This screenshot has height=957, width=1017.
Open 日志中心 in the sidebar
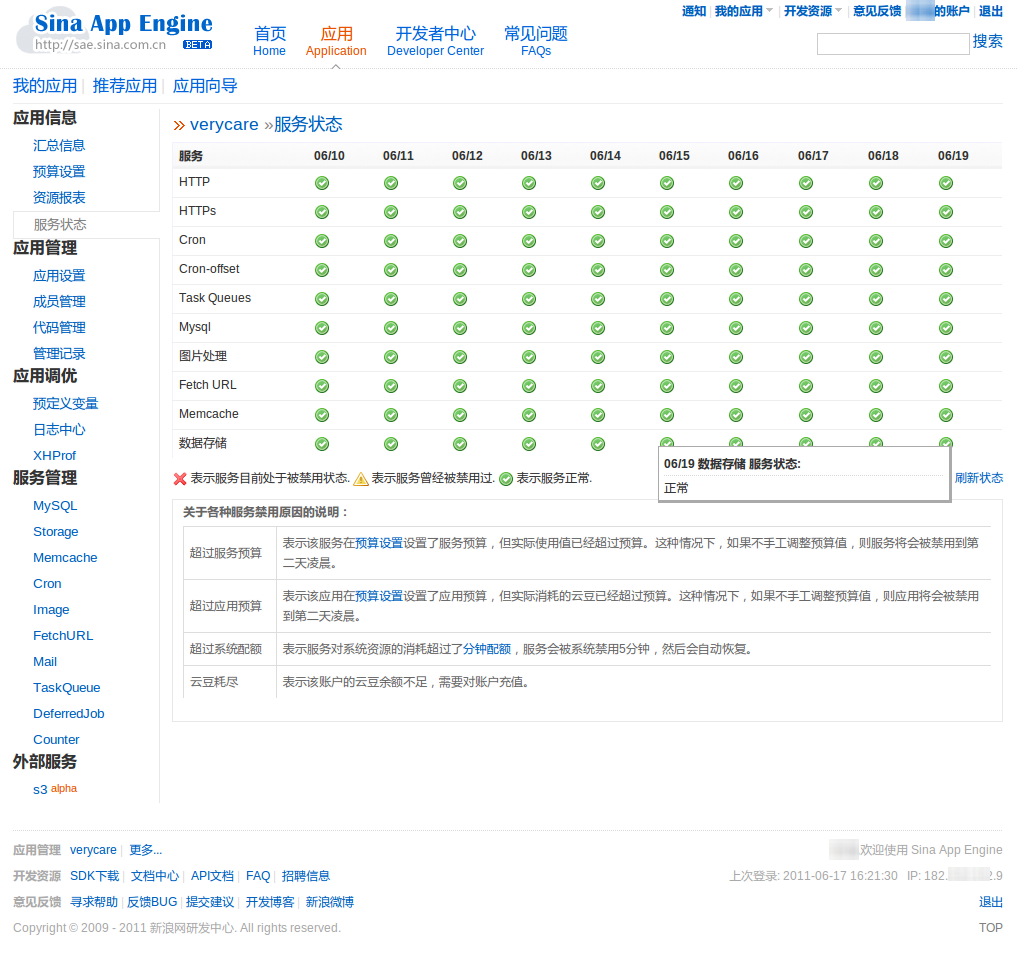tap(59, 430)
